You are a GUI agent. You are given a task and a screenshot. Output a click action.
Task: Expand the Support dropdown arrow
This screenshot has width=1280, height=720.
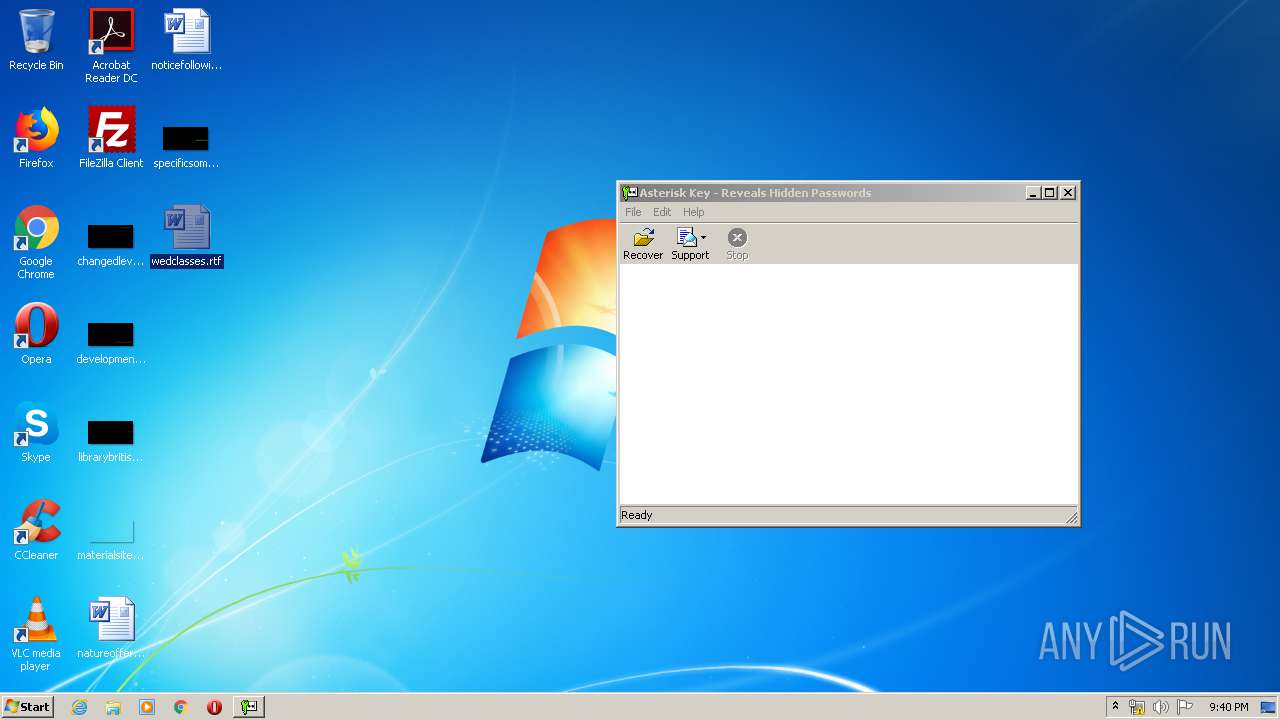click(703, 238)
